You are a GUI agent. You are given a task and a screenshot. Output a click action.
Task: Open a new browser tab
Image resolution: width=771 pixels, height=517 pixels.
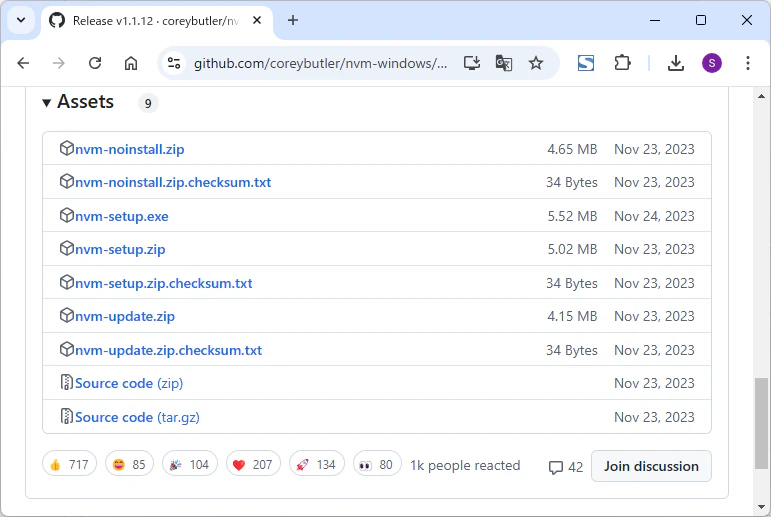coord(293,20)
